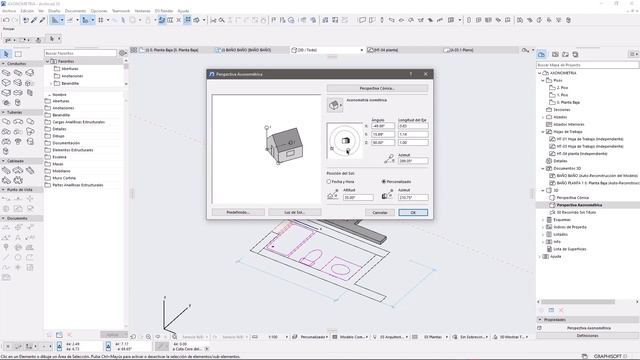This screenshot has width=640, height=360.
Task: Click the Predefinido button
Action: click(238, 212)
